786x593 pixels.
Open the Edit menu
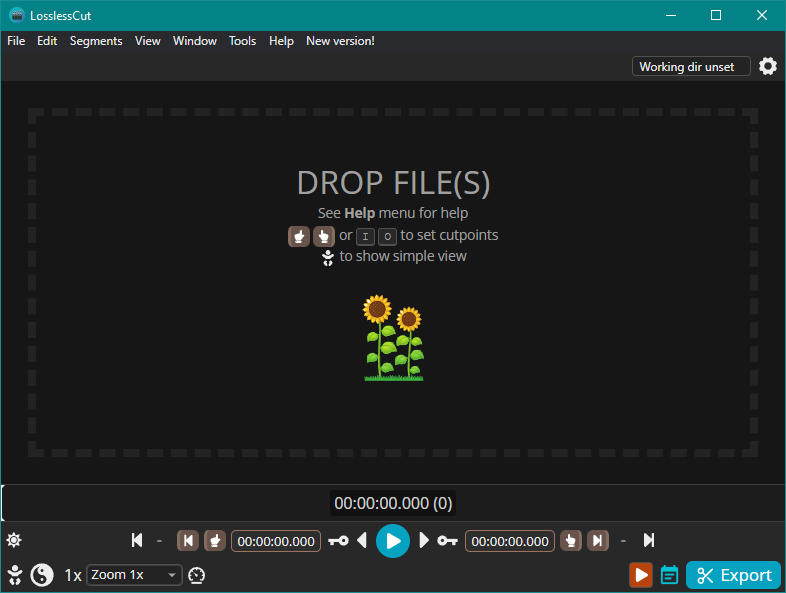pos(47,41)
